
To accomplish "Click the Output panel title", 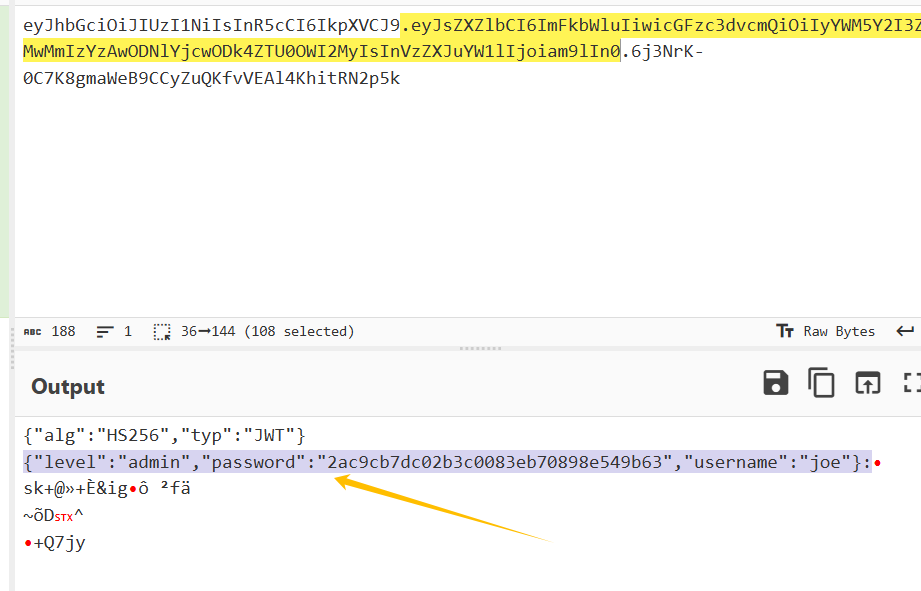I will (x=68, y=387).
